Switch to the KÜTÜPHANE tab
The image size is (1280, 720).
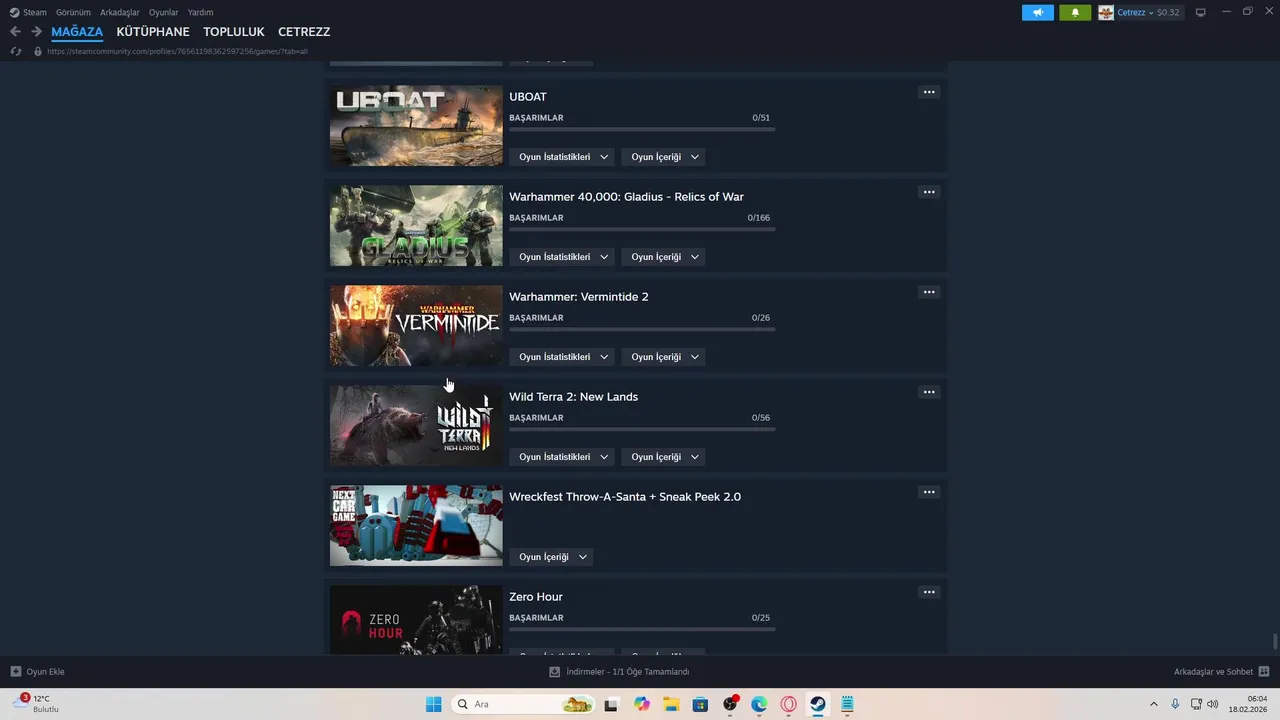(153, 32)
